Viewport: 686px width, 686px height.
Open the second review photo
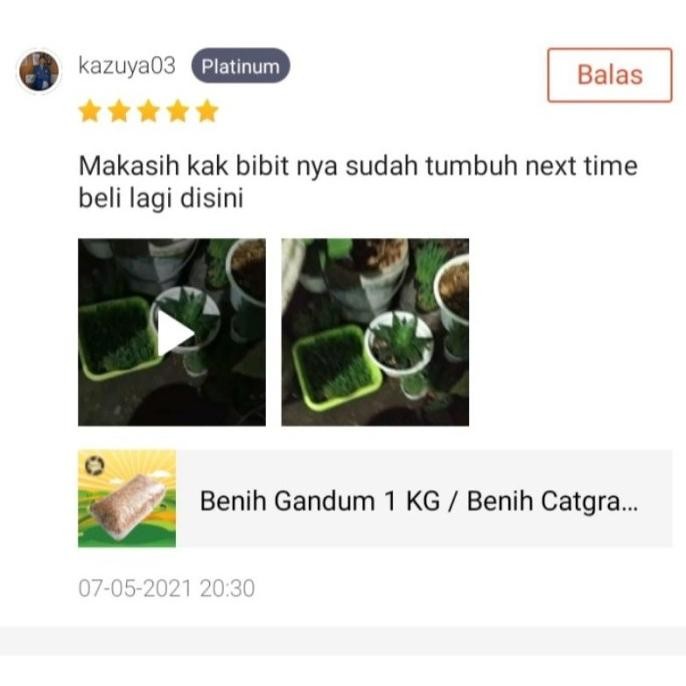(375, 332)
